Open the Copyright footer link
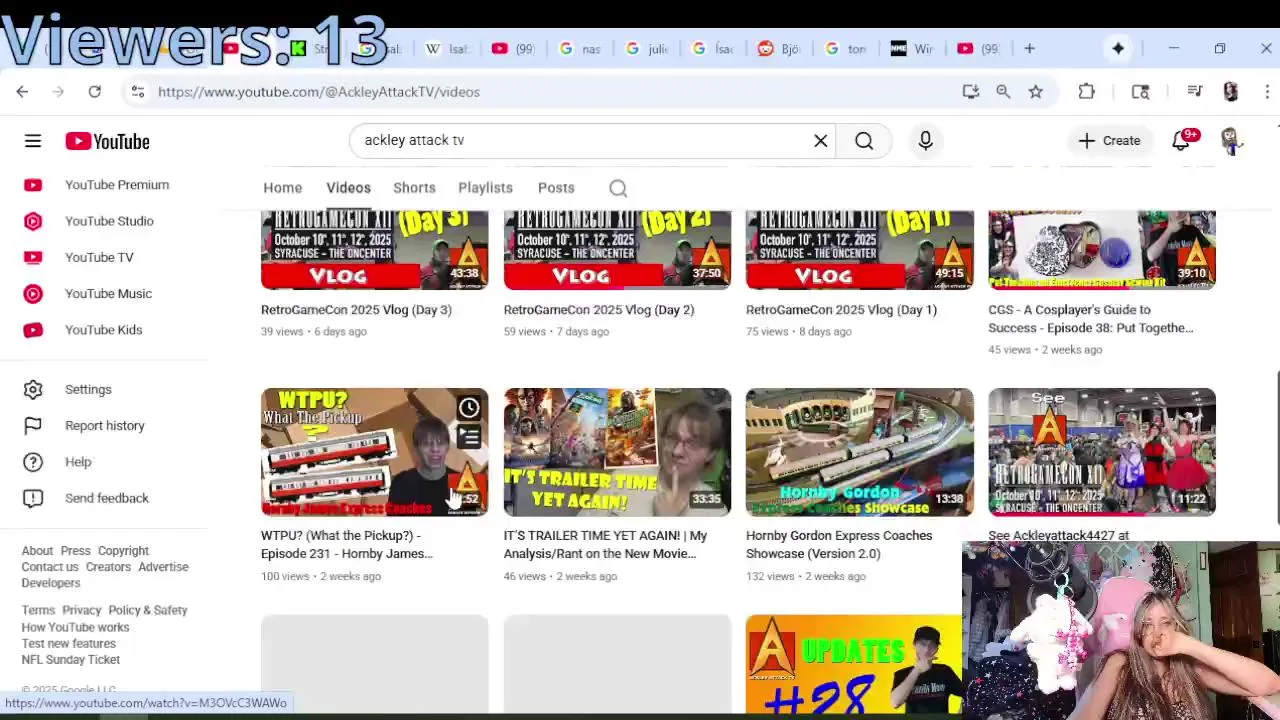The width and height of the screenshot is (1280, 720). [123, 551]
